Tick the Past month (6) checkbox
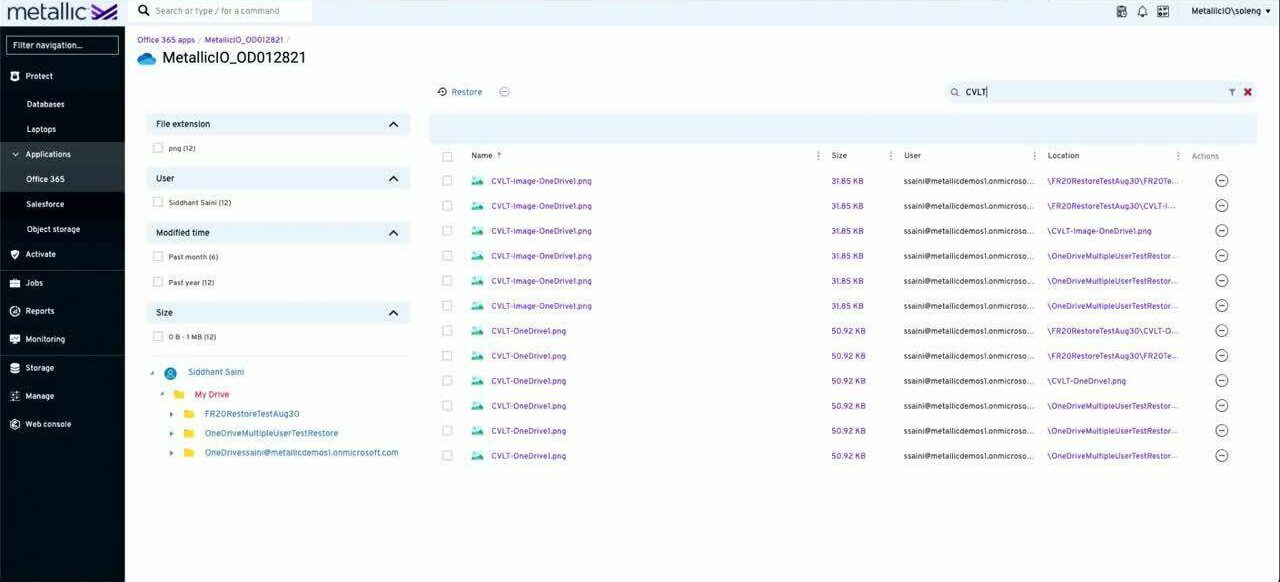 point(158,257)
